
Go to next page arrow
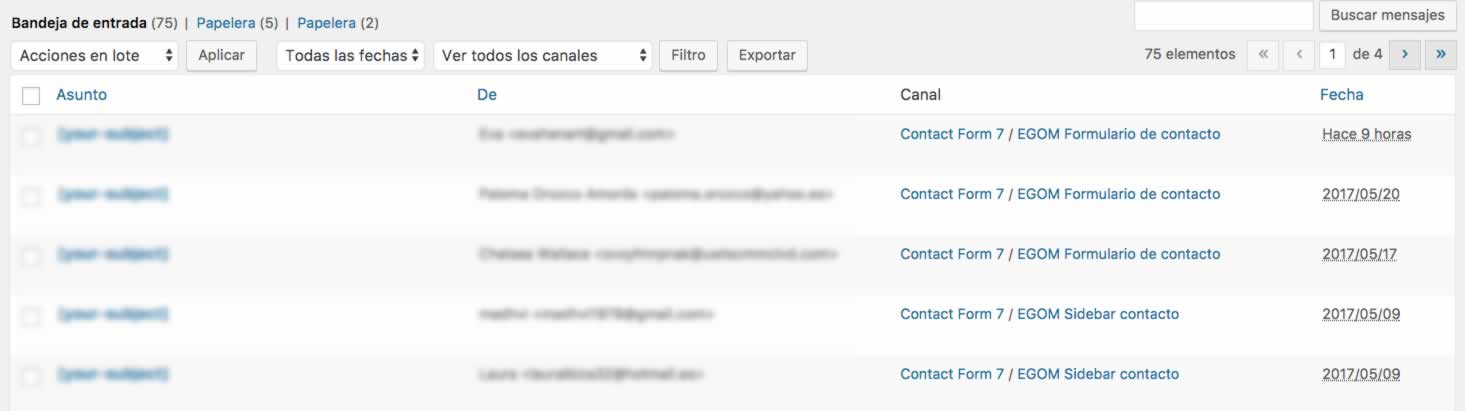tap(1405, 55)
